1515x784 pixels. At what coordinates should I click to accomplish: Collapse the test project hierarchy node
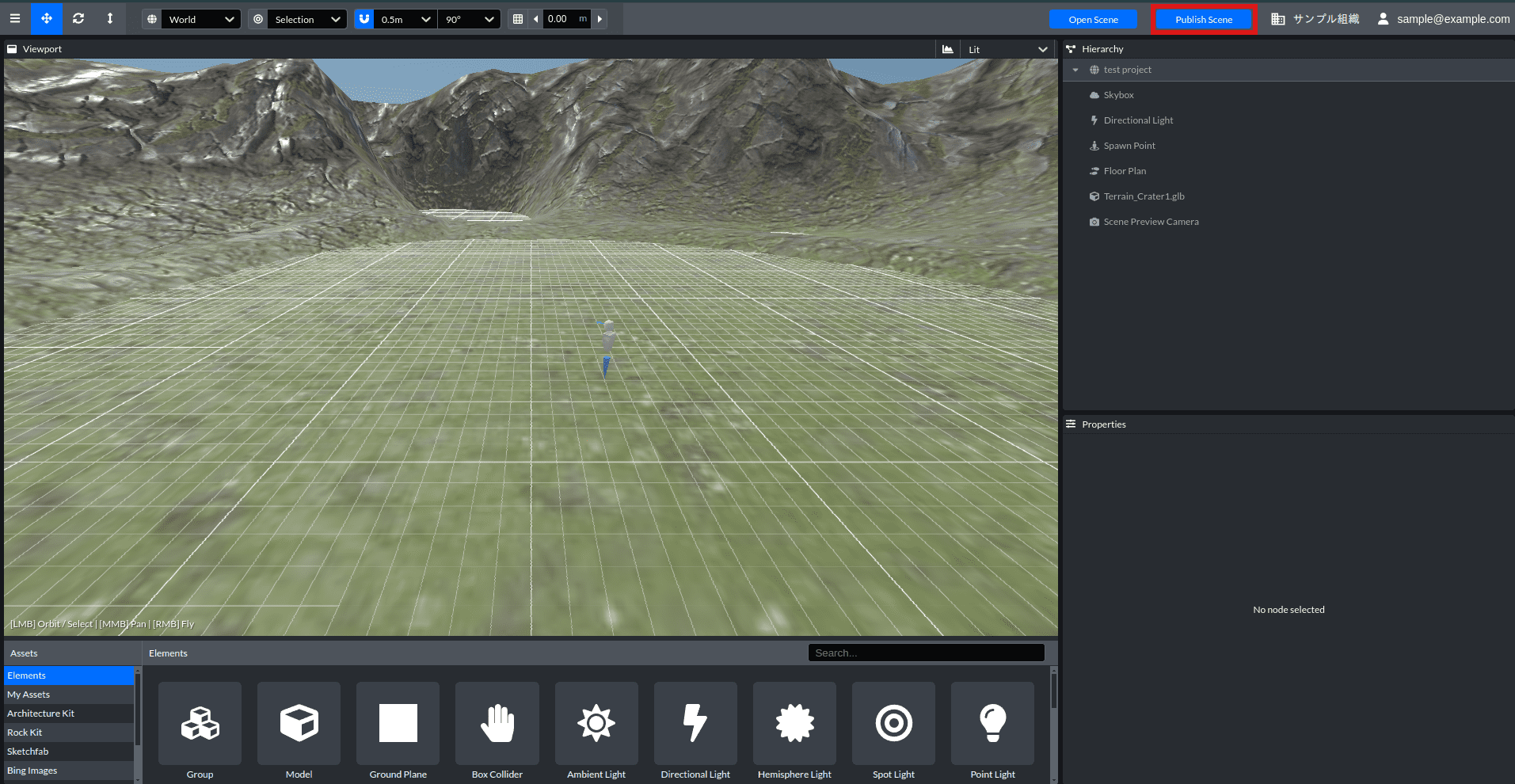tap(1075, 70)
